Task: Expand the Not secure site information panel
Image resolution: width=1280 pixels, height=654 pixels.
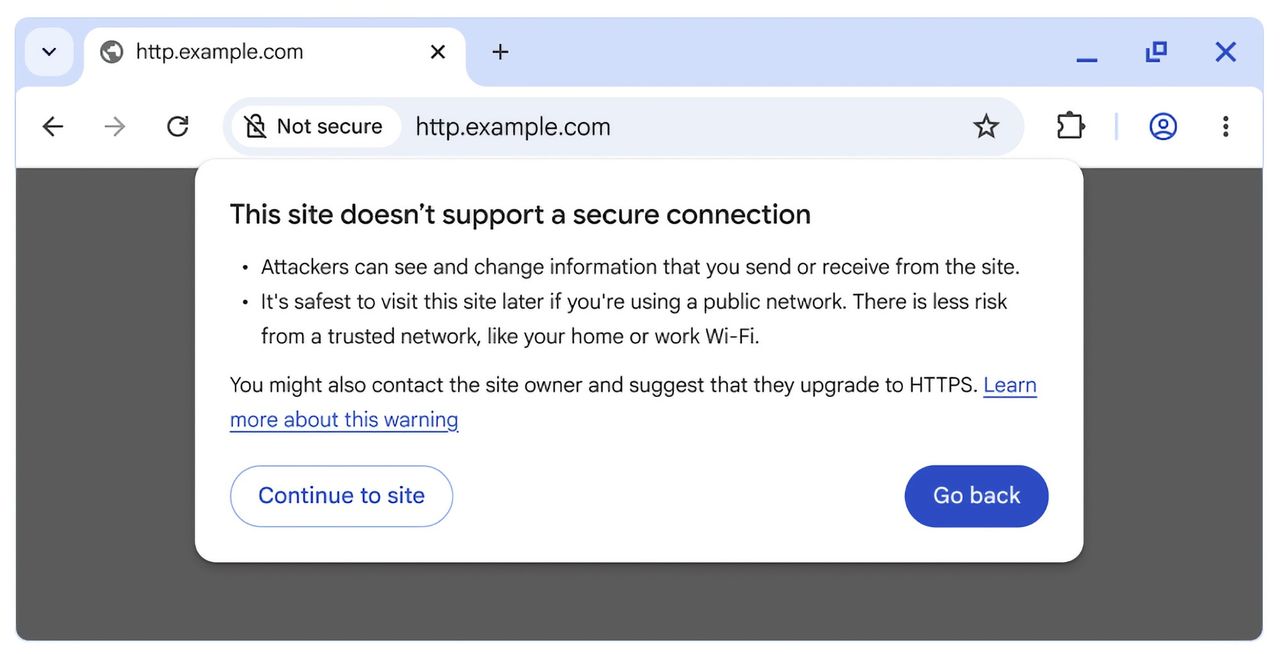Action: (x=314, y=126)
